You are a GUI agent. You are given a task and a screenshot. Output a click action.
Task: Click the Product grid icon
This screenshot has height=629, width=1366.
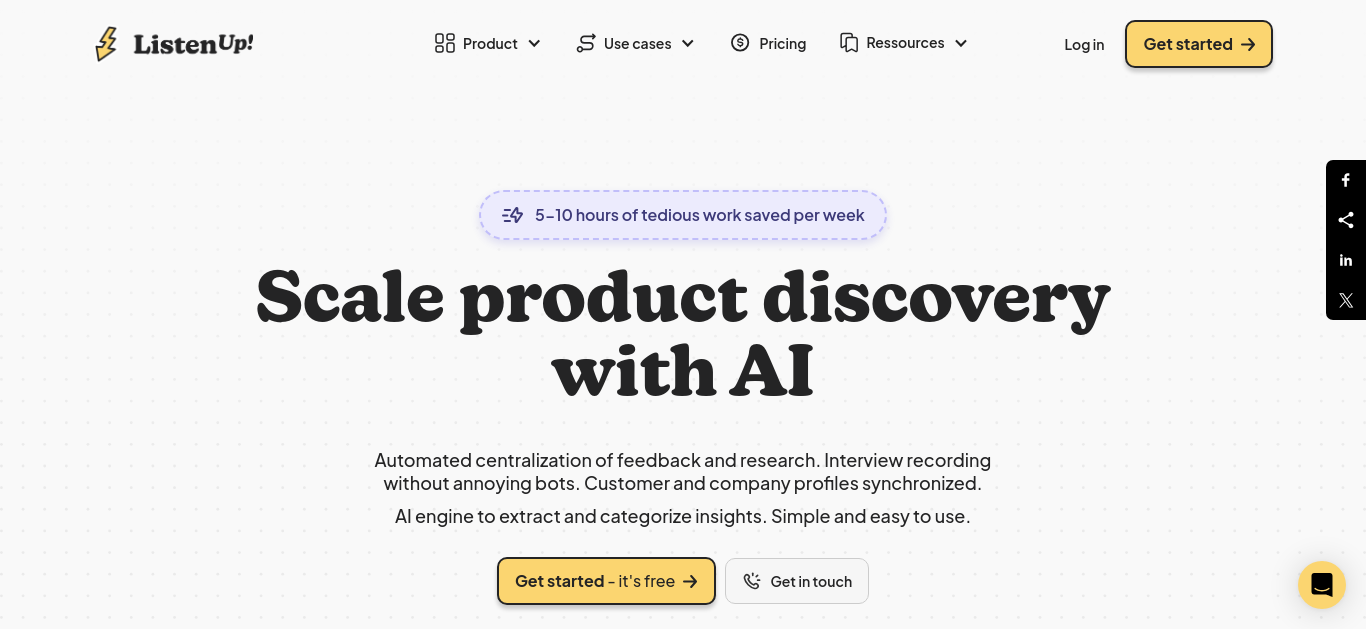click(x=445, y=43)
